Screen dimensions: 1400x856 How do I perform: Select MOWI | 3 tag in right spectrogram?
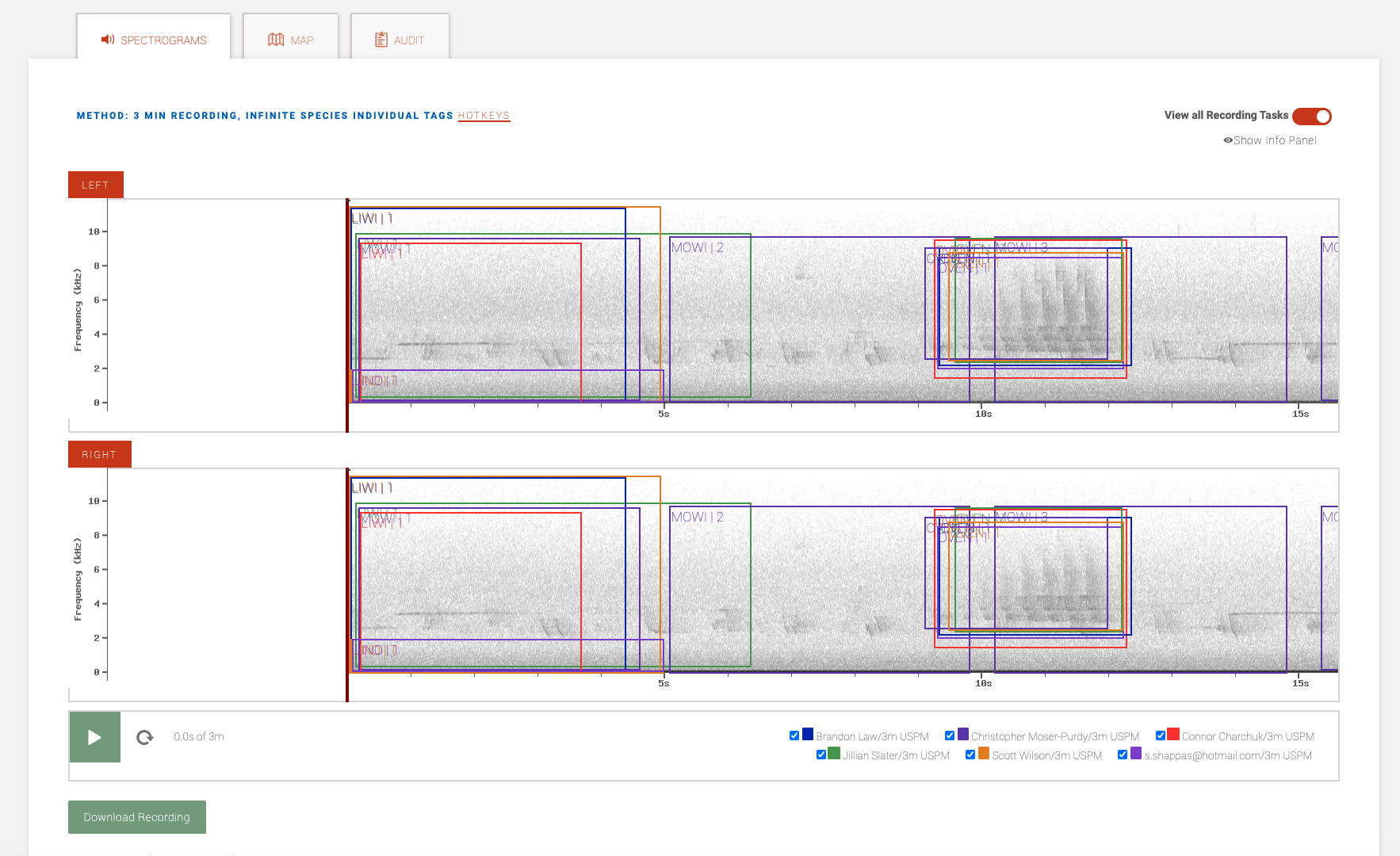pyautogui.click(x=1022, y=517)
